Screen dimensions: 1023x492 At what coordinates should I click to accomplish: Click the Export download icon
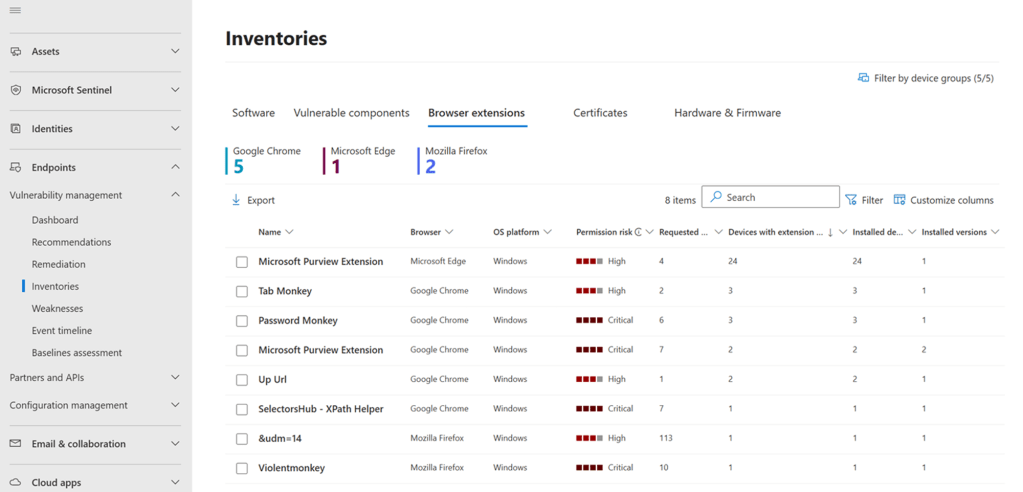tap(237, 200)
